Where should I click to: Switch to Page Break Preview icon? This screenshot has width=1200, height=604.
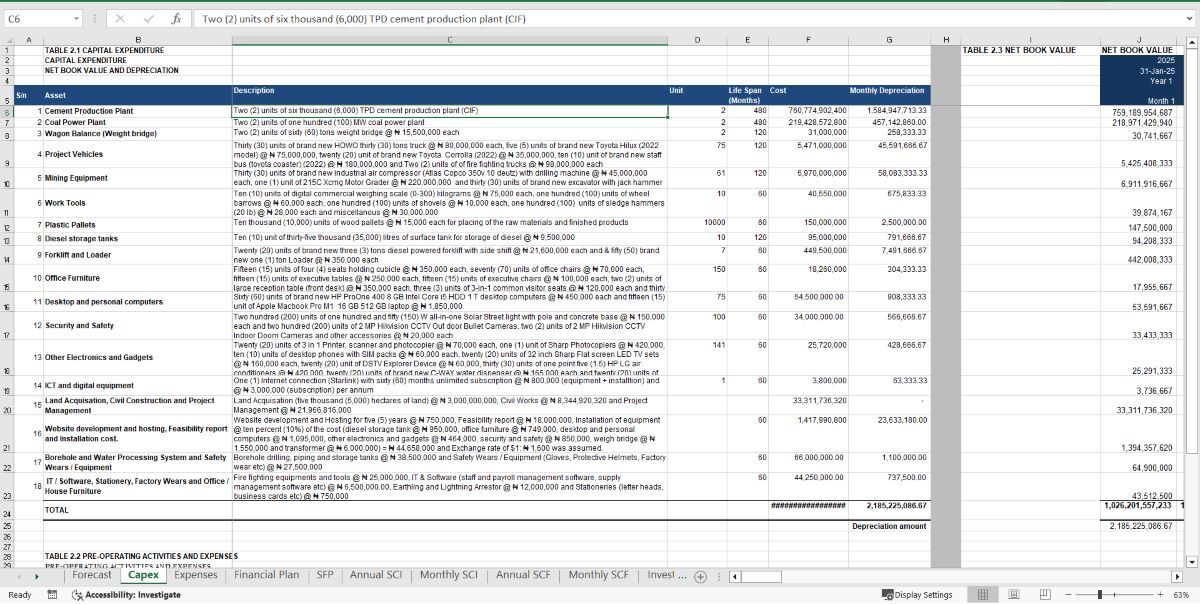pyautogui.click(x=1045, y=594)
